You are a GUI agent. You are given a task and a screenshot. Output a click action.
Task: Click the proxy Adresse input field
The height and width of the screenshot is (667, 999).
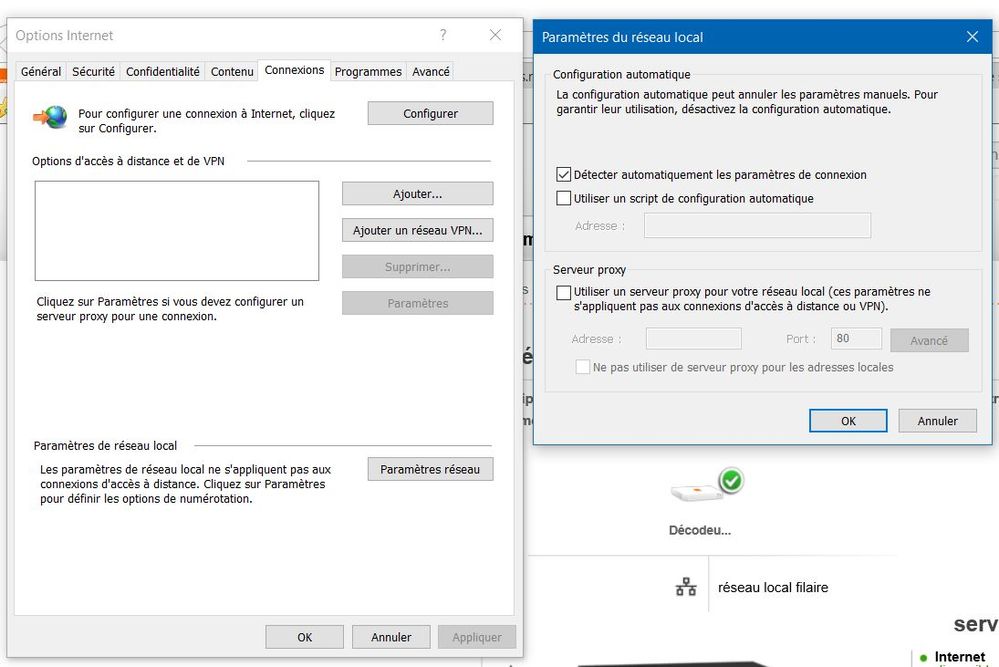[694, 338]
